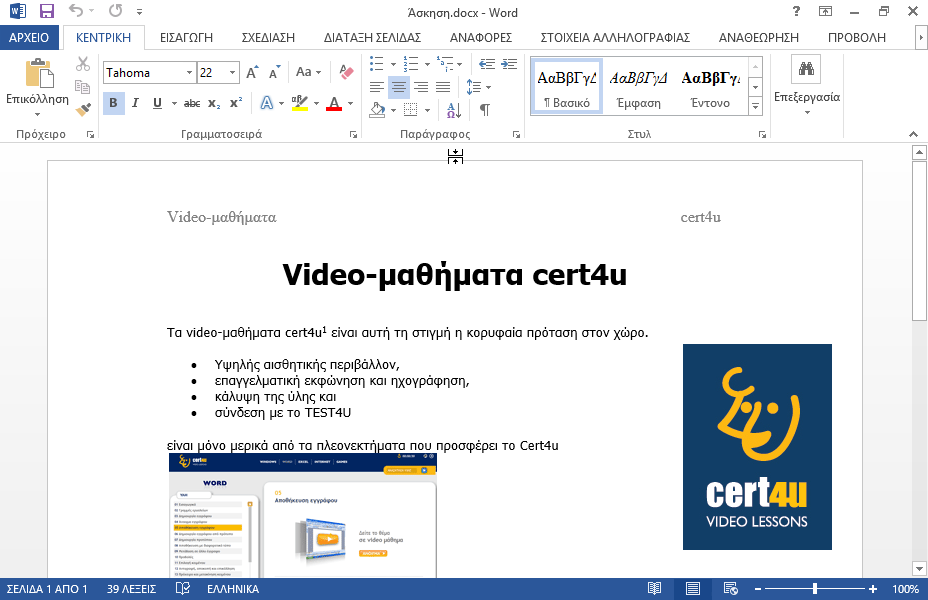Open line and paragraph spacing menu
Image resolution: width=928 pixels, height=600 pixels.
[x=478, y=87]
